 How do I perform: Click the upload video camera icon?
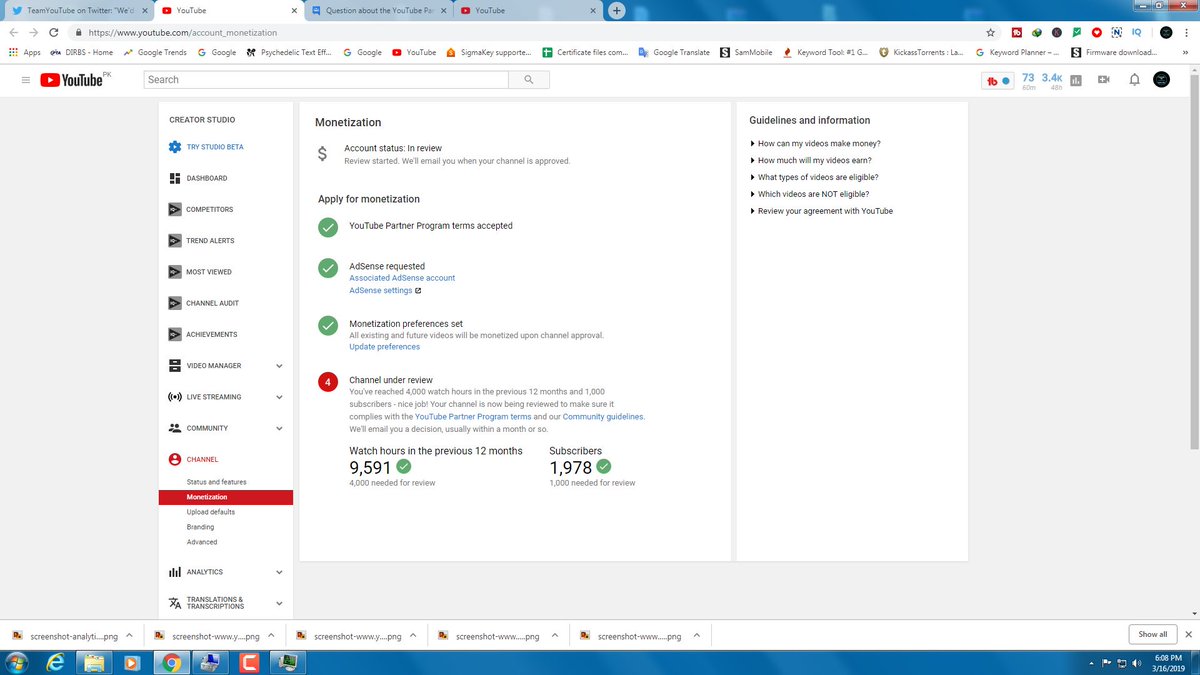(1104, 80)
